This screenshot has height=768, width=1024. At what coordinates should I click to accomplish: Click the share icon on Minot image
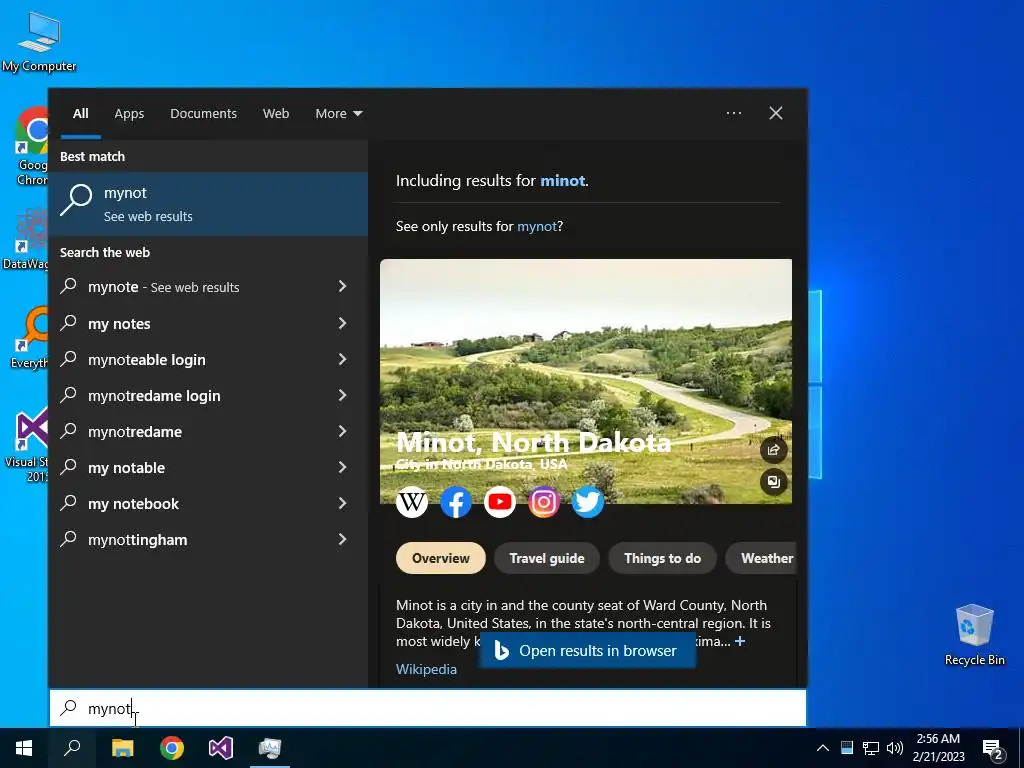click(774, 449)
